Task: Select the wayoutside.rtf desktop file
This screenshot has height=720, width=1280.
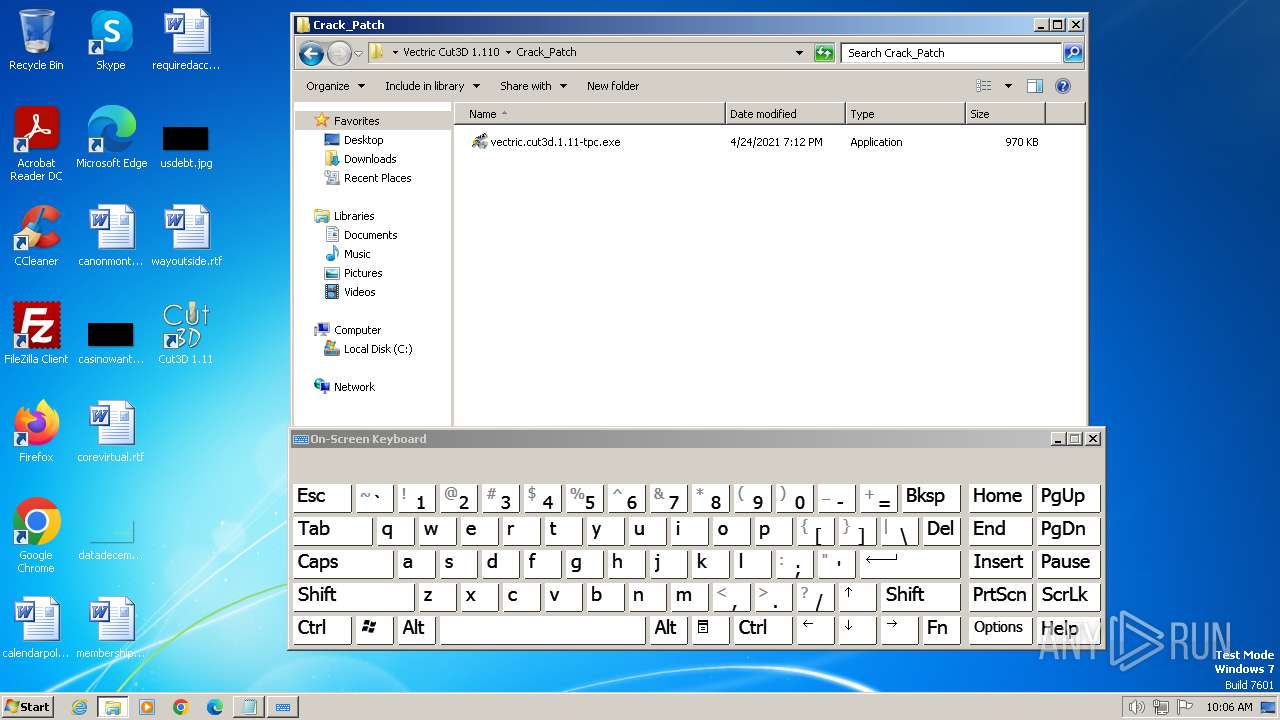Action: point(186,236)
